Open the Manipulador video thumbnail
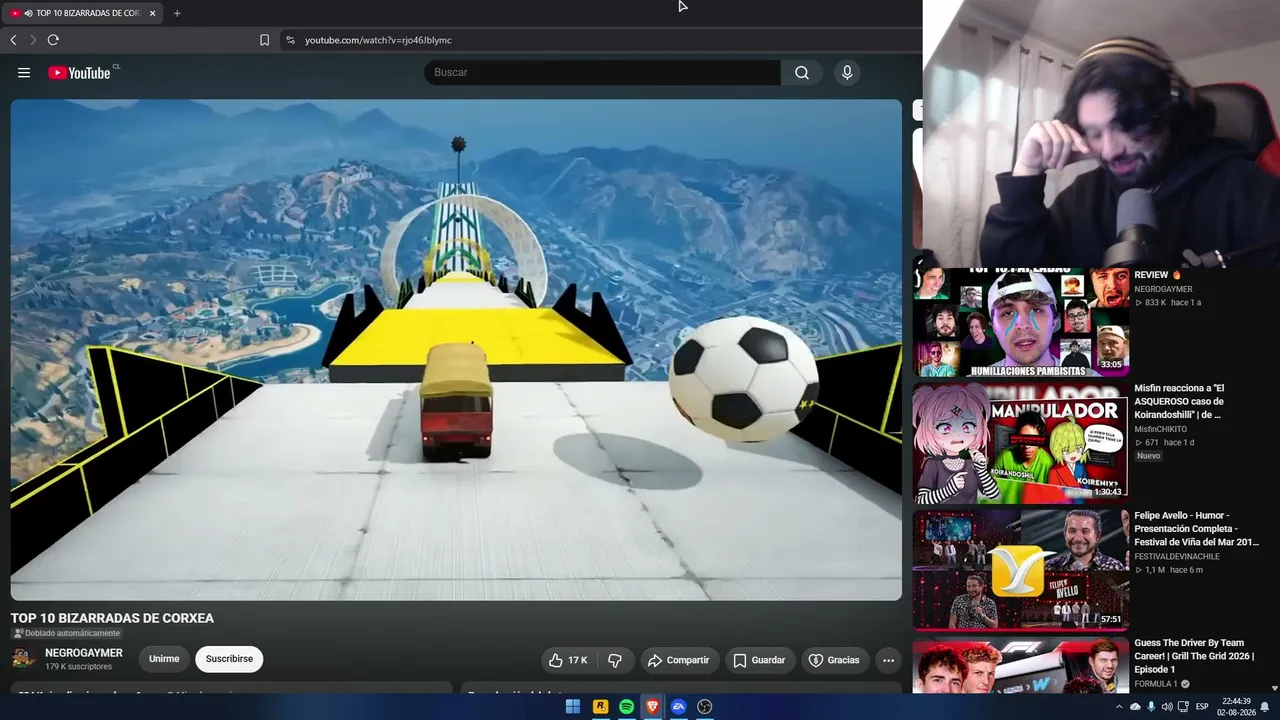The width and height of the screenshot is (1280, 720). click(1021, 442)
